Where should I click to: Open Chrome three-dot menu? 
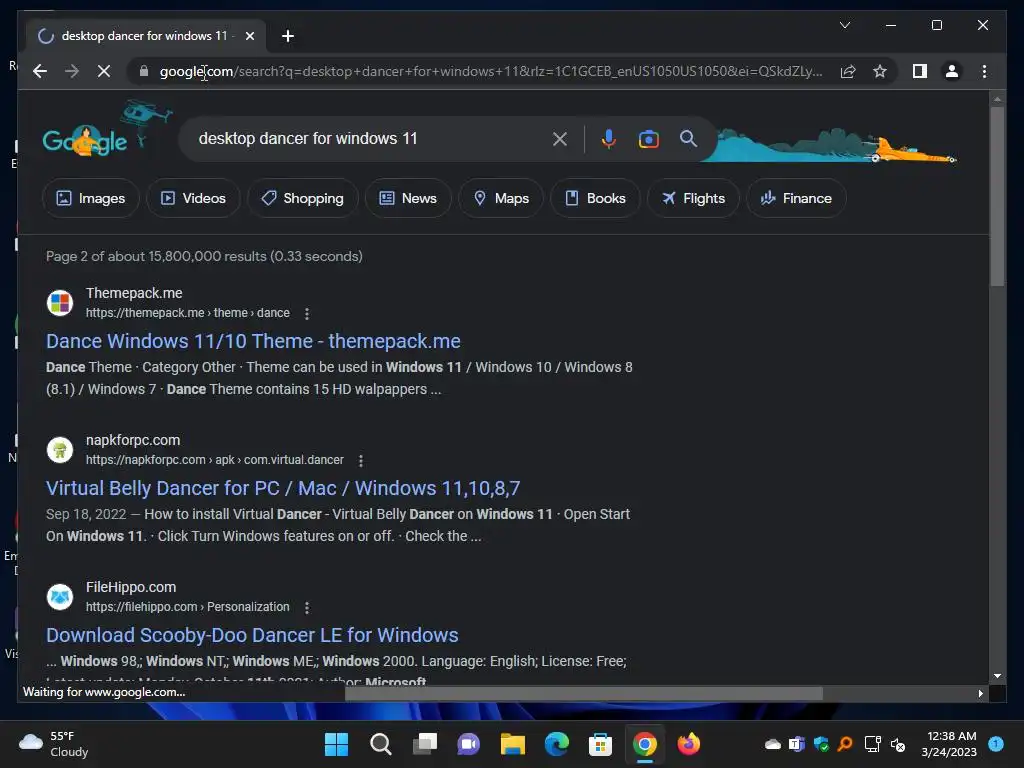pyautogui.click(x=984, y=71)
